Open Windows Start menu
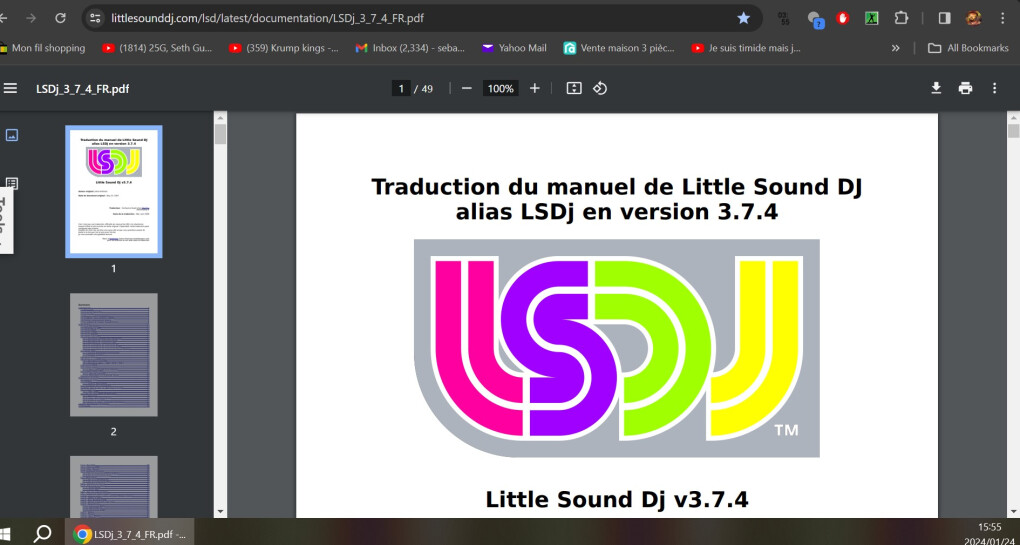Viewport: 1020px width, 545px height. pyautogui.click(x=5, y=533)
